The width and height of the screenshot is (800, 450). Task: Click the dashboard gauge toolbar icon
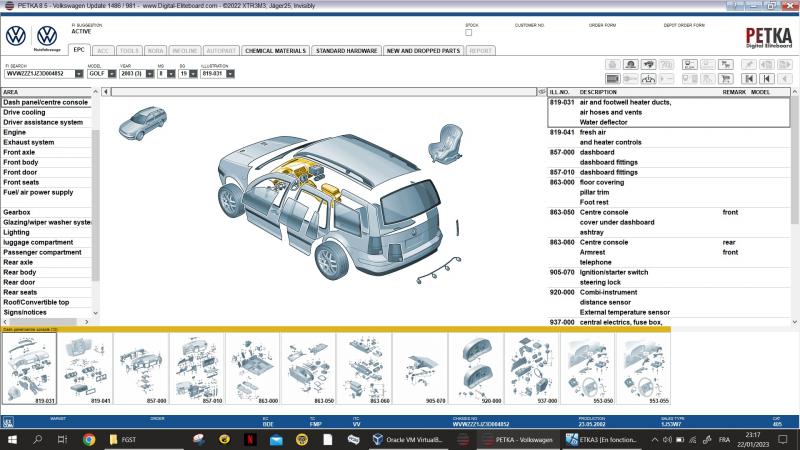point(648,79)
